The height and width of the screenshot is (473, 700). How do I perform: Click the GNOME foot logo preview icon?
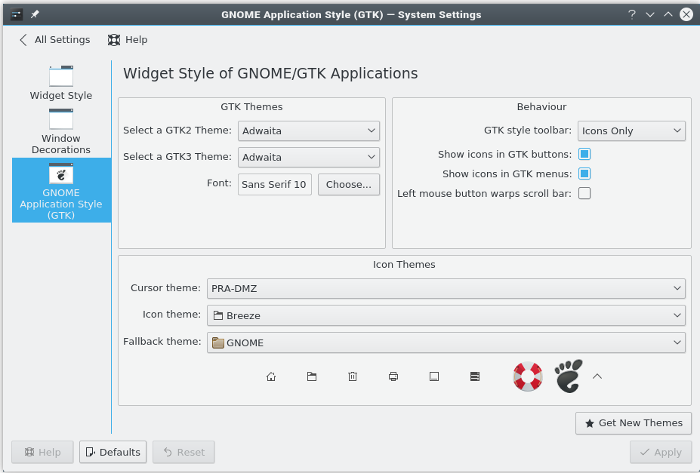point(568,376)
